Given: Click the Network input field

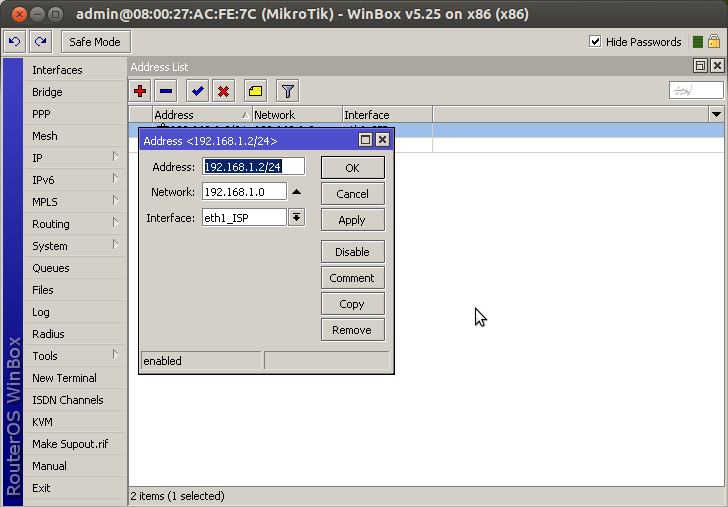Looking at the screenshot, I should [x=244, y=192].
